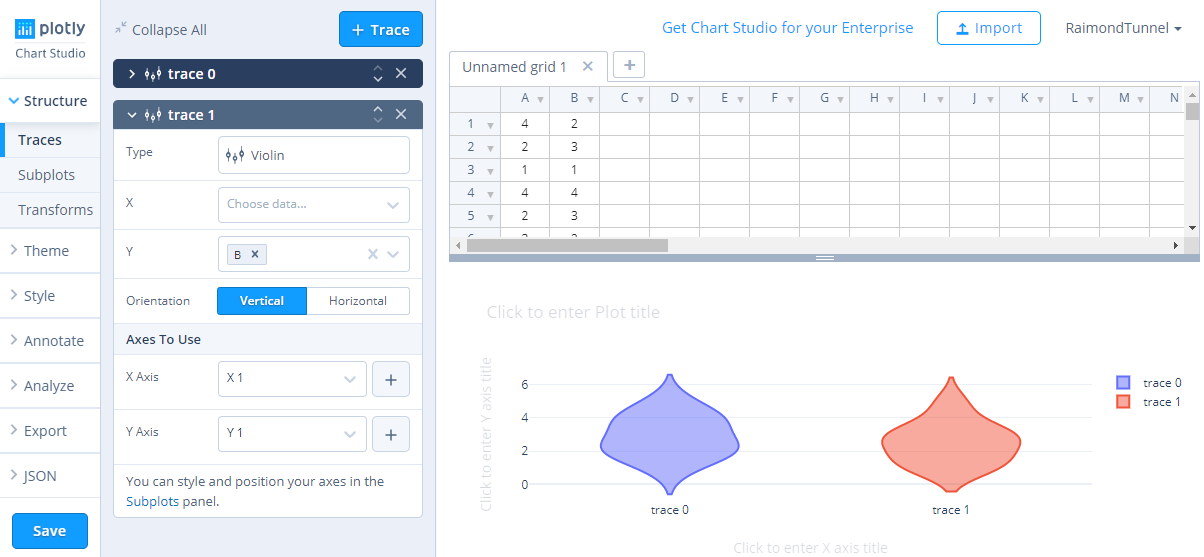
Task: Expand the collapsed trace 0 panel
Action: tap(132, 74)
